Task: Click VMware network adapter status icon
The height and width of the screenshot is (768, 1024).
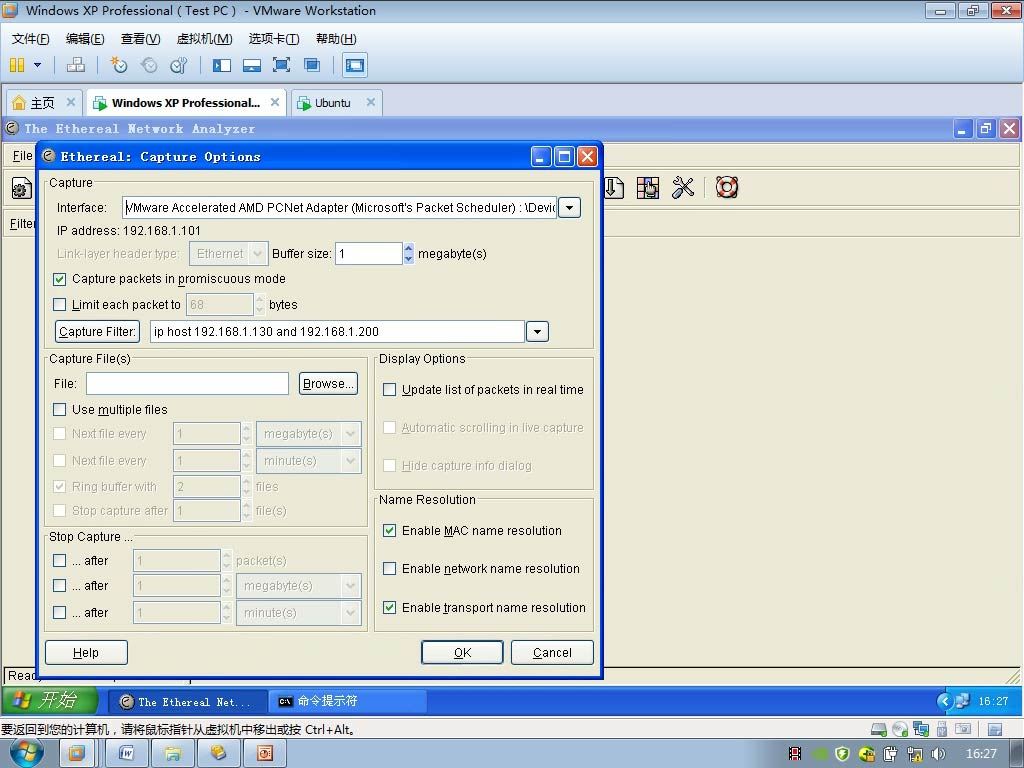Action: [921, 729]
